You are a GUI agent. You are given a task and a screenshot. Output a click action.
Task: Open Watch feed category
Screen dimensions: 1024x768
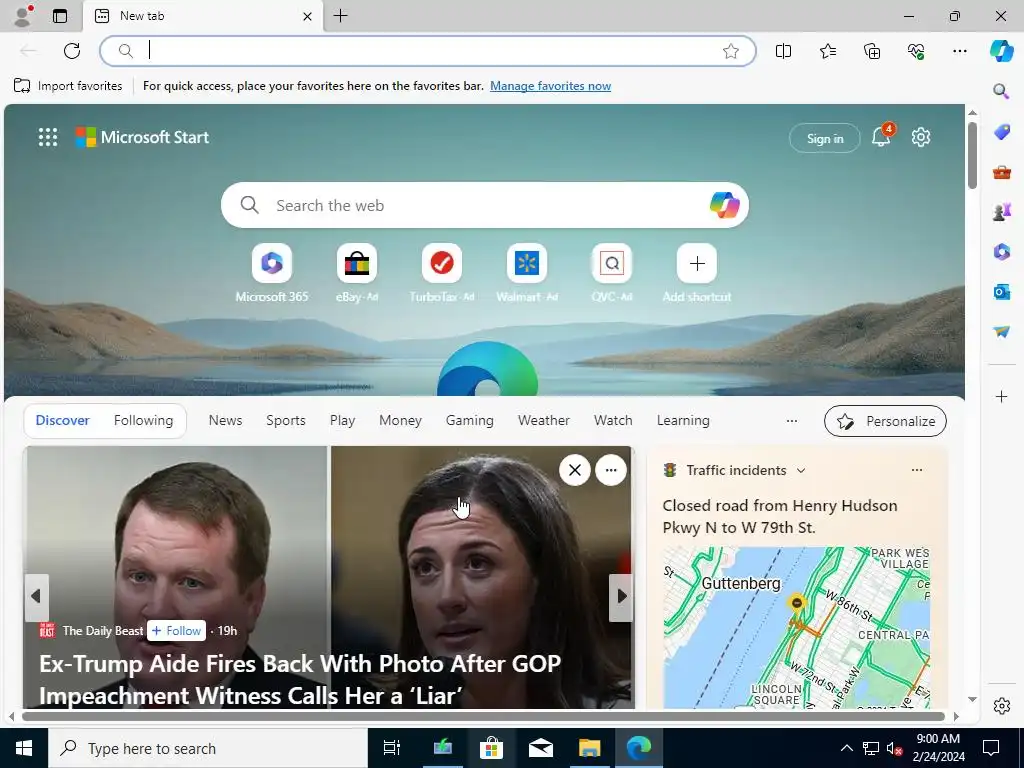click(613, 421)
